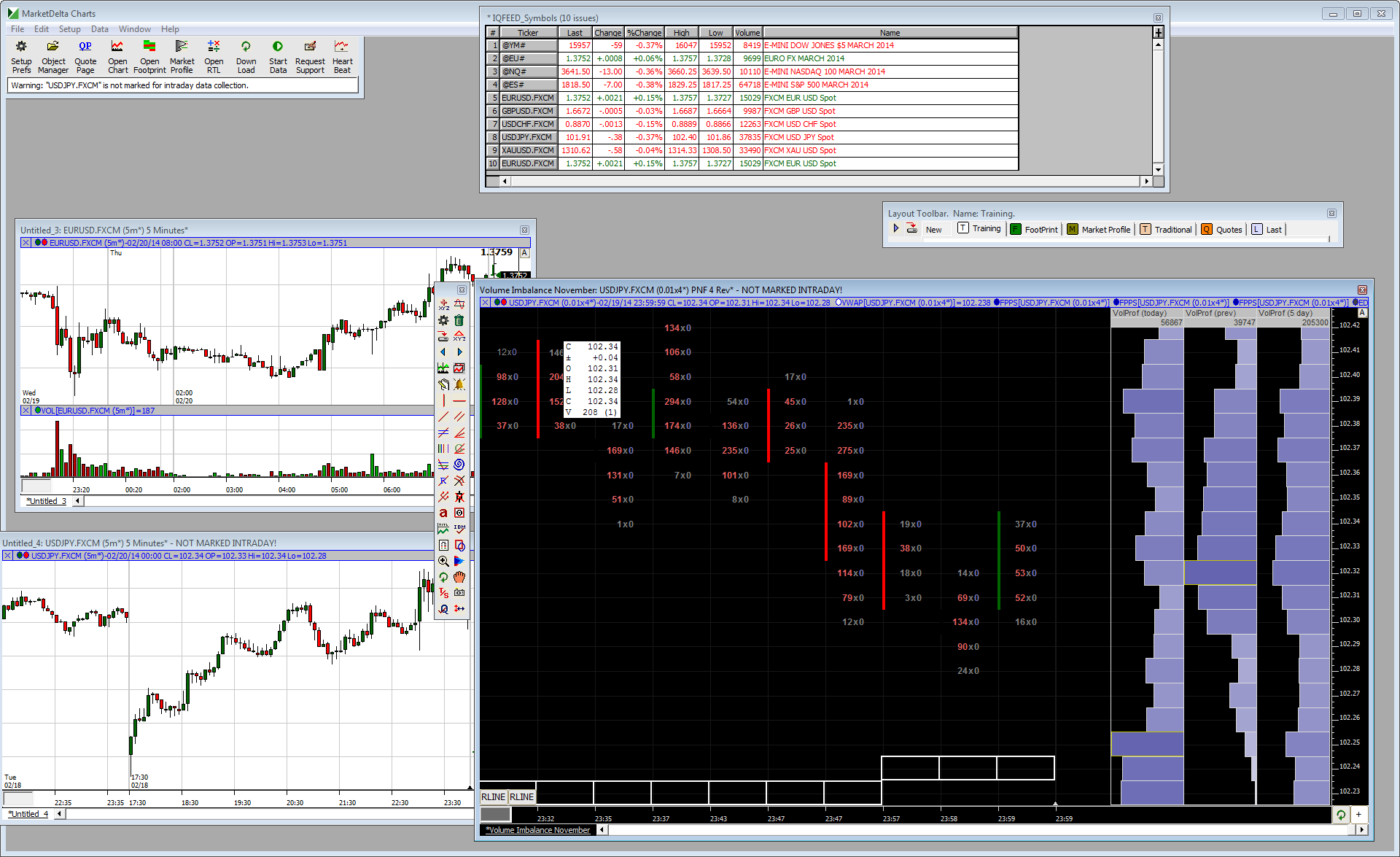The height and width of the screenshot is (857, 1400).
Task: Click the quote page horizontal scrollbar
Action: click(x=824, y=182)
